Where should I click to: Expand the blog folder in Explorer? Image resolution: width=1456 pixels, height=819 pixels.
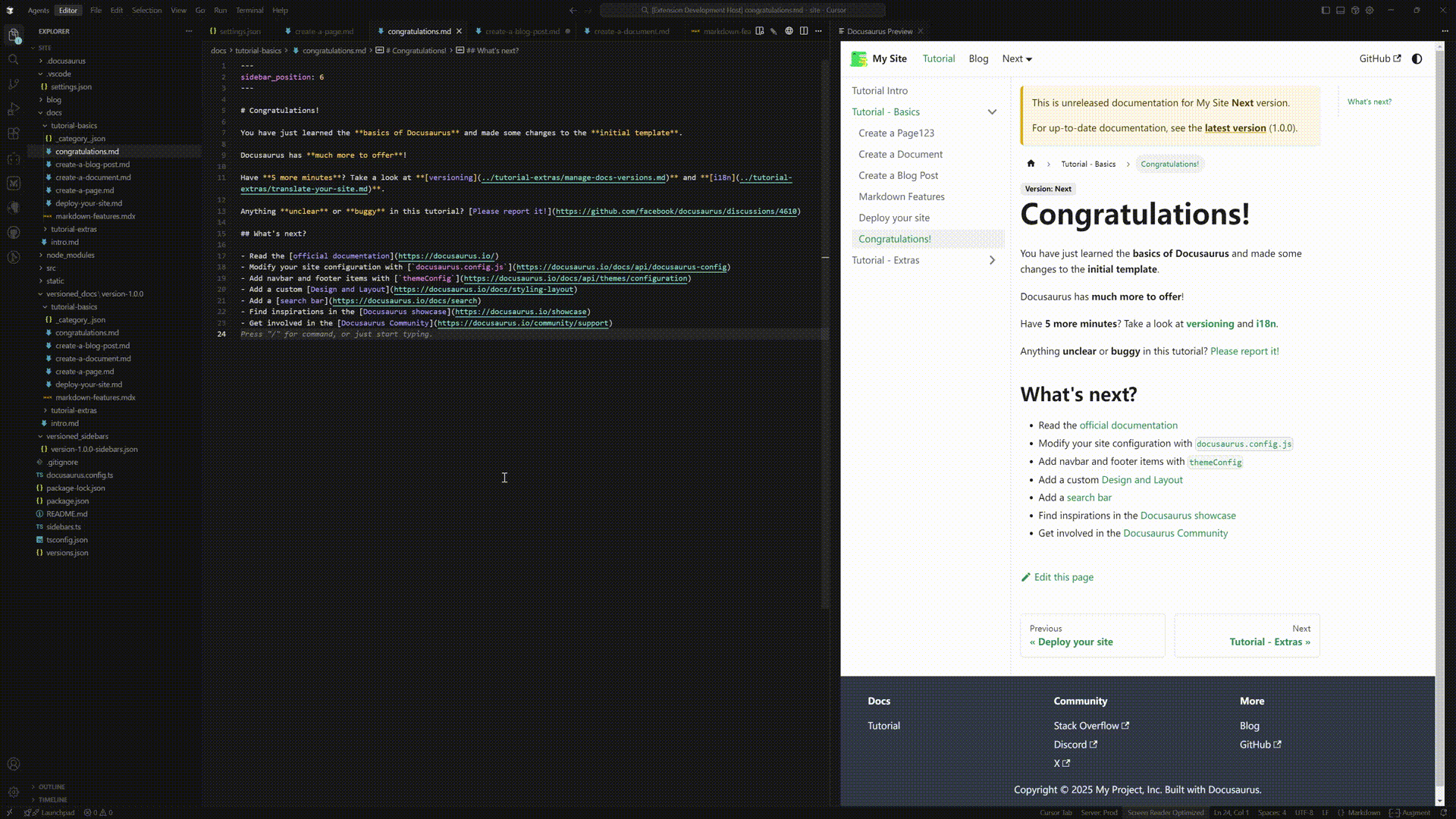(x=54, y=99)
